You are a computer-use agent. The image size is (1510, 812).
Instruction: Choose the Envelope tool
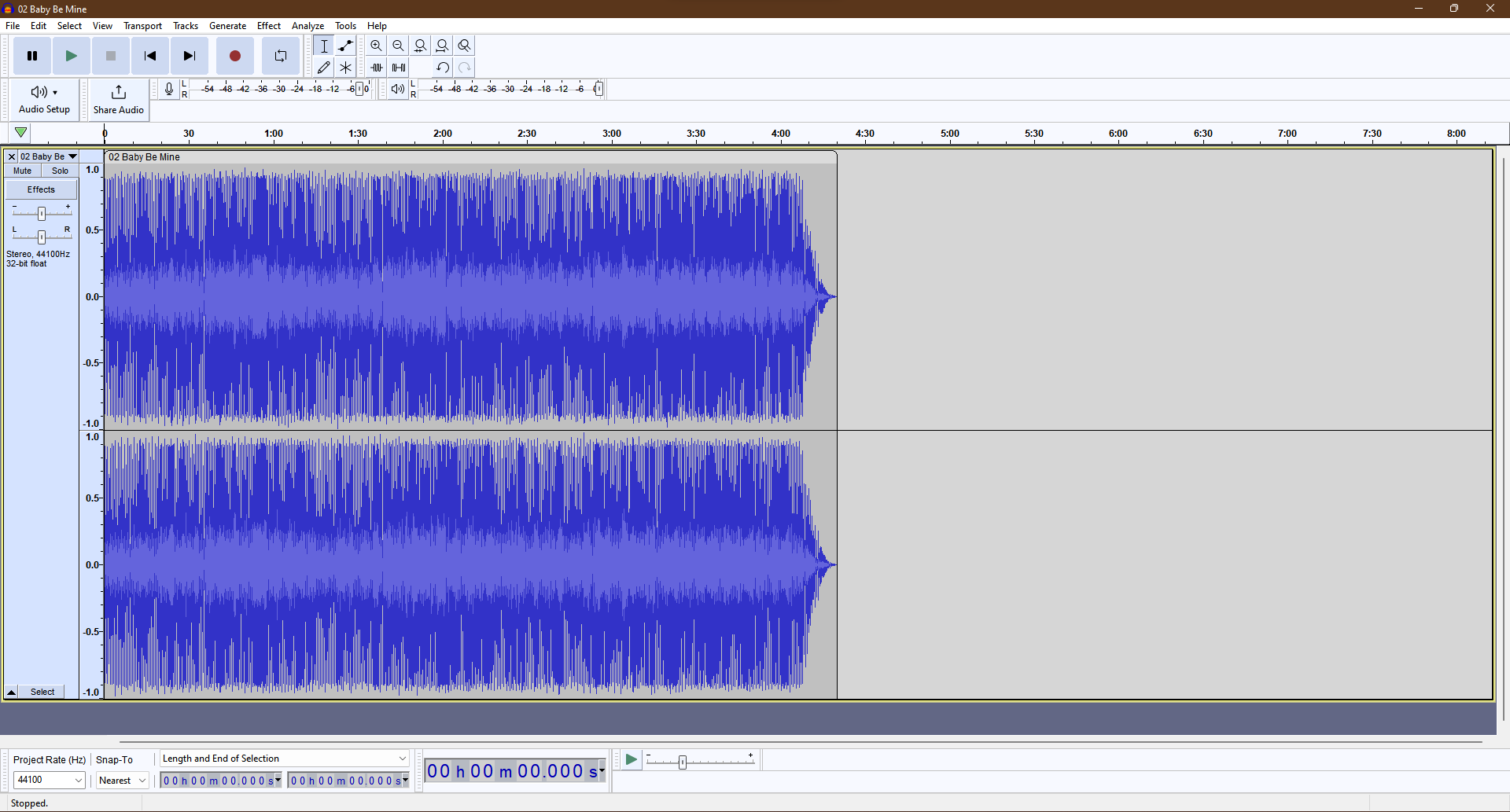346,46
